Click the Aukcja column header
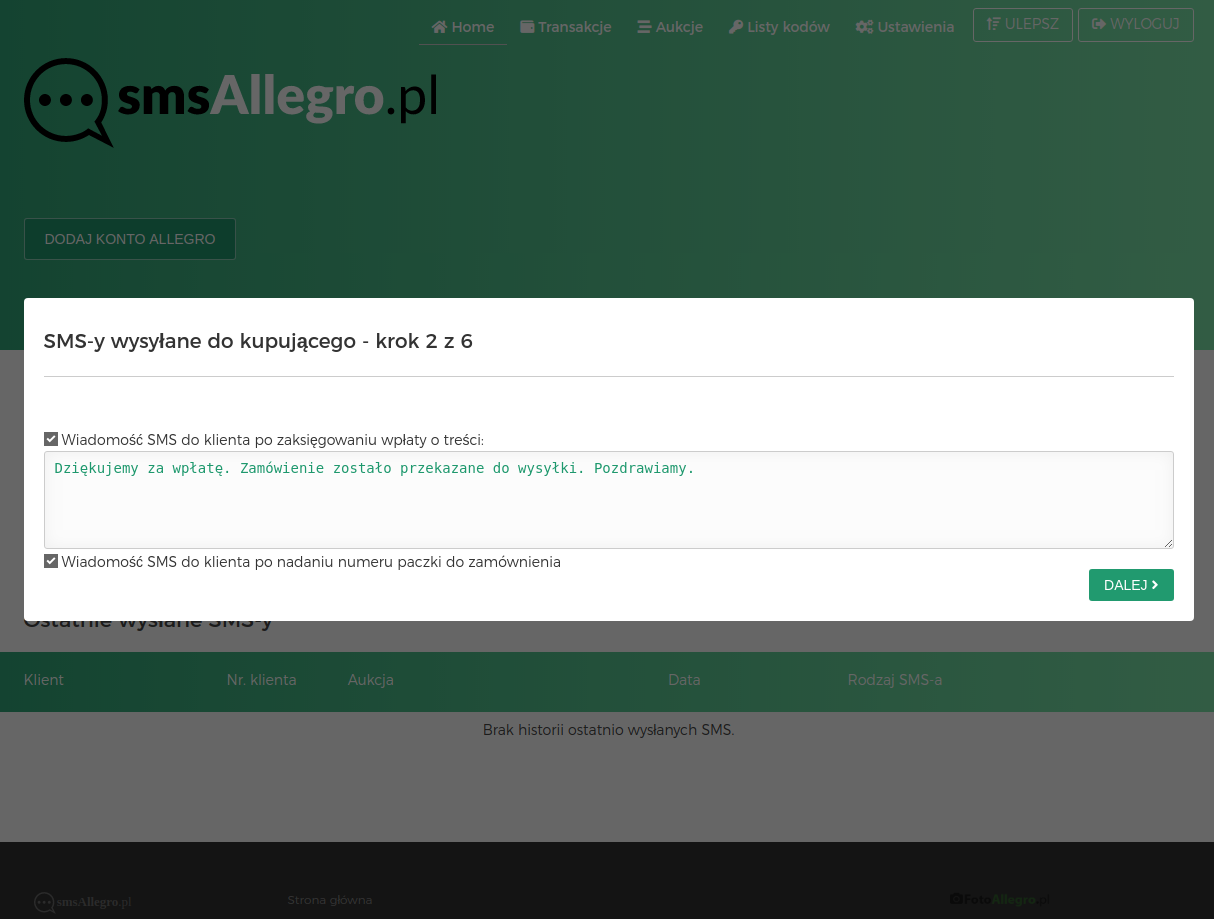 coord(371,680)
